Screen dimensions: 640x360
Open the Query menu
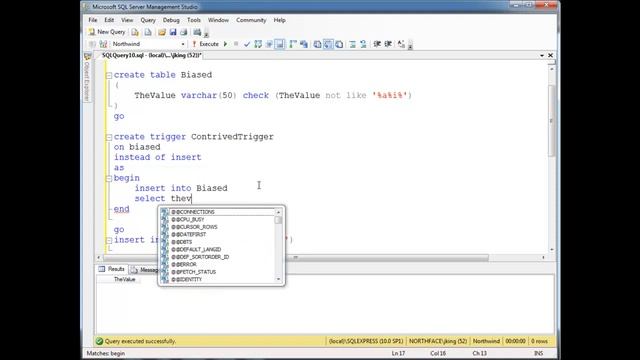pos(148,20)
